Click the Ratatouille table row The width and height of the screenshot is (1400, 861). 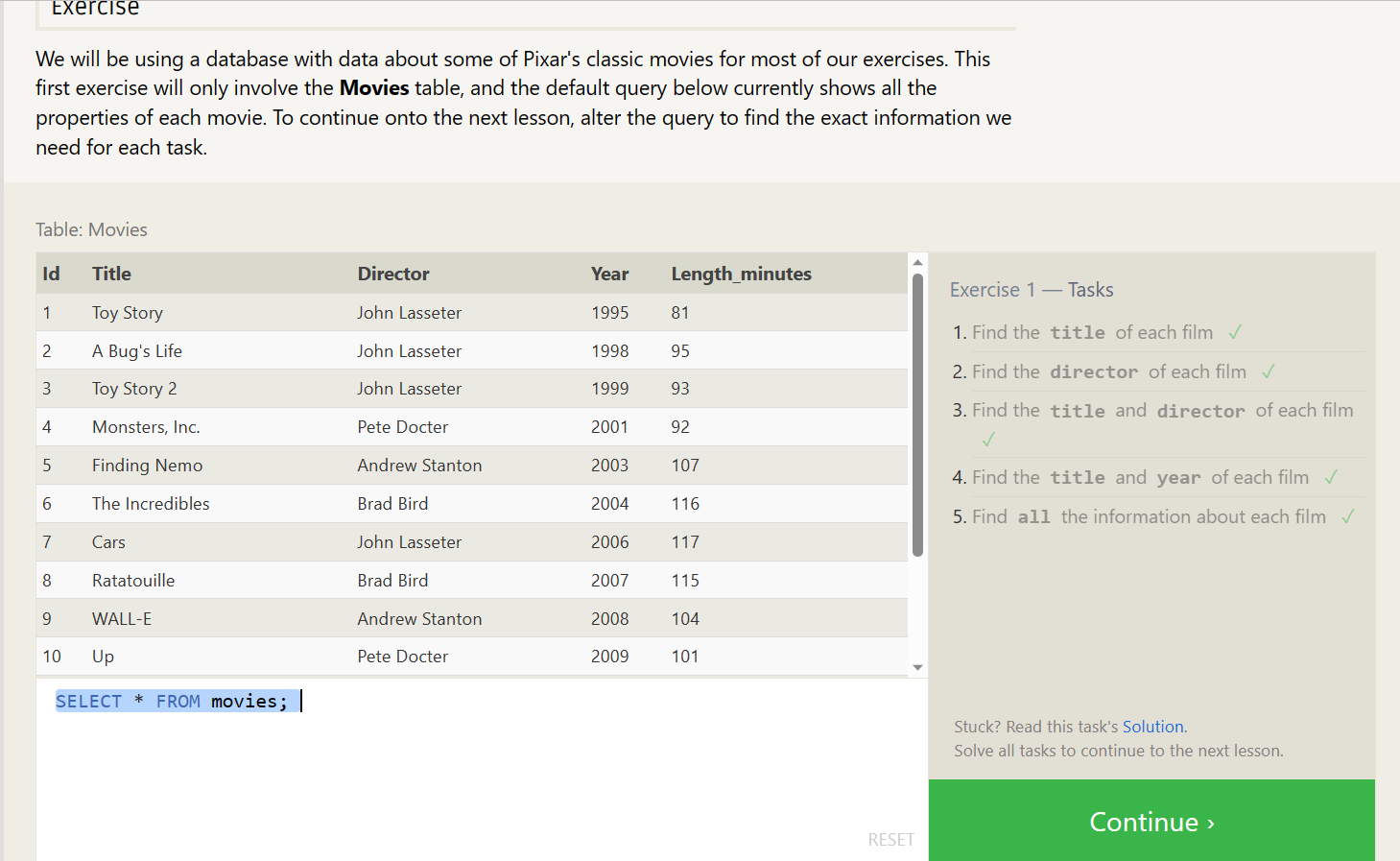(472, 581)
